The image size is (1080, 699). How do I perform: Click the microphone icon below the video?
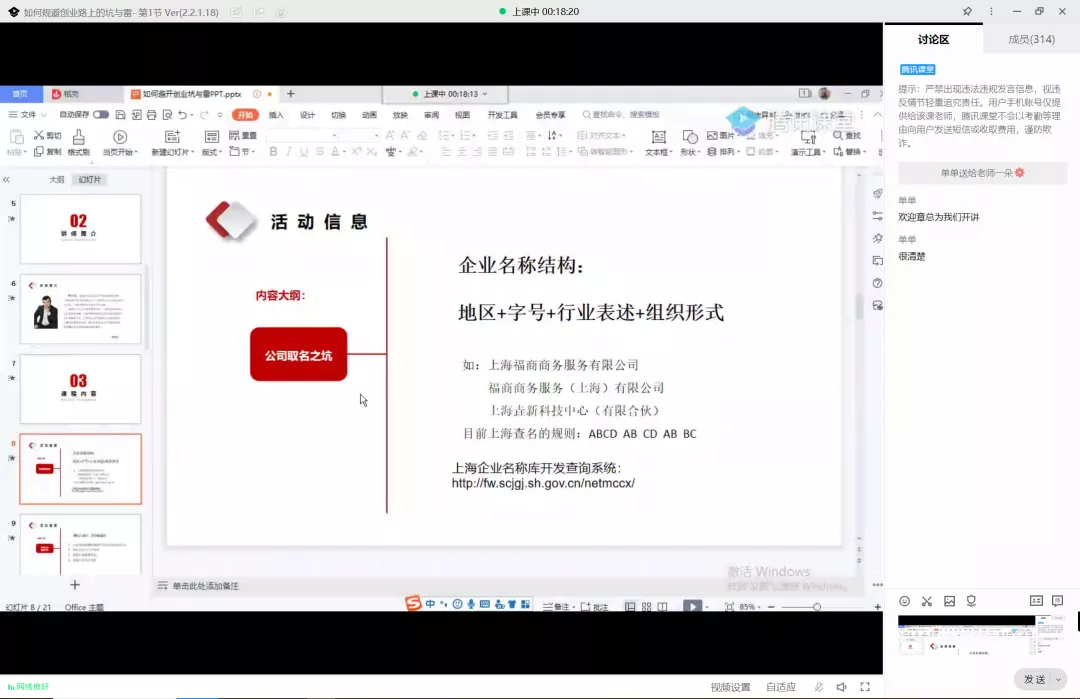tap(818, 687)
